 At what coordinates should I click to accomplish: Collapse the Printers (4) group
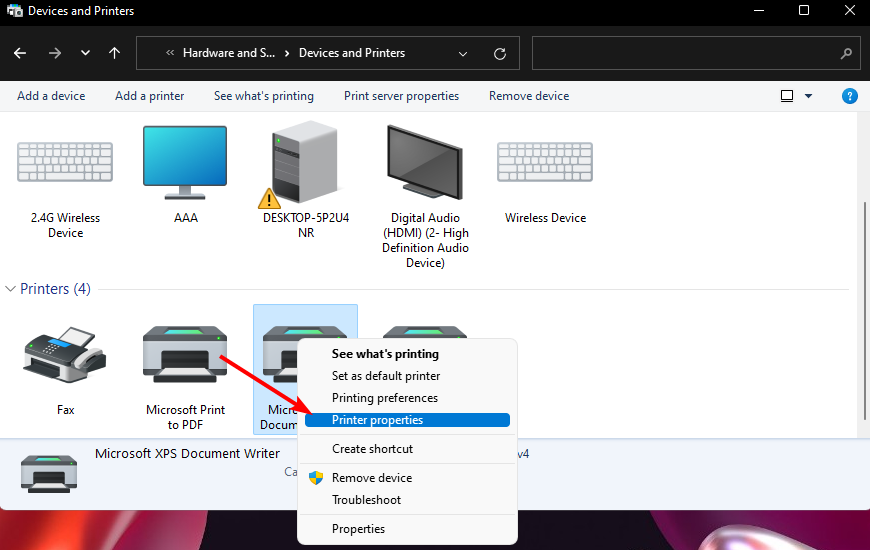coord(10,289)
